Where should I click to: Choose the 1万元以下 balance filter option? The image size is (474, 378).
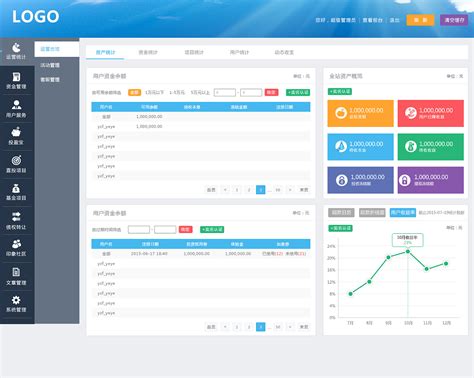click(x=154, y=92)
